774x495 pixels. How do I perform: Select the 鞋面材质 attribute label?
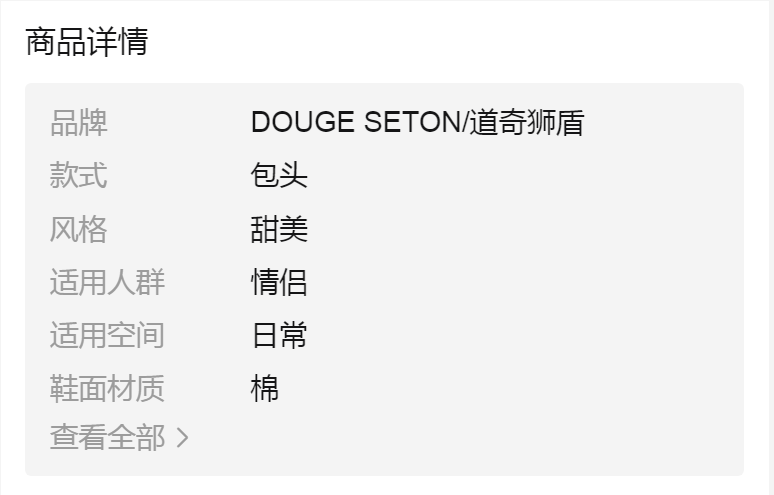point(108,388)
